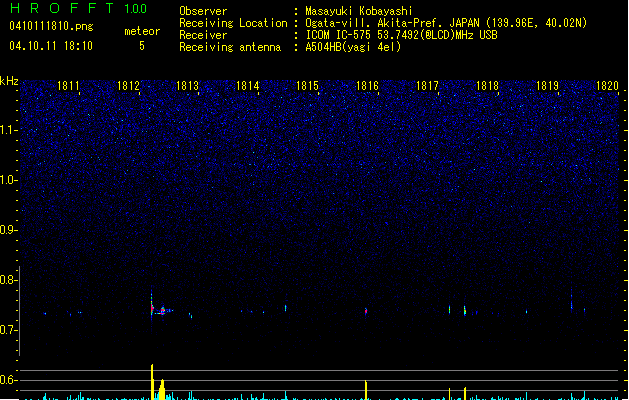Click the red meteor echo at 1816
The width and height of the screenshot is (629, 400).
(x=366, y=311)
